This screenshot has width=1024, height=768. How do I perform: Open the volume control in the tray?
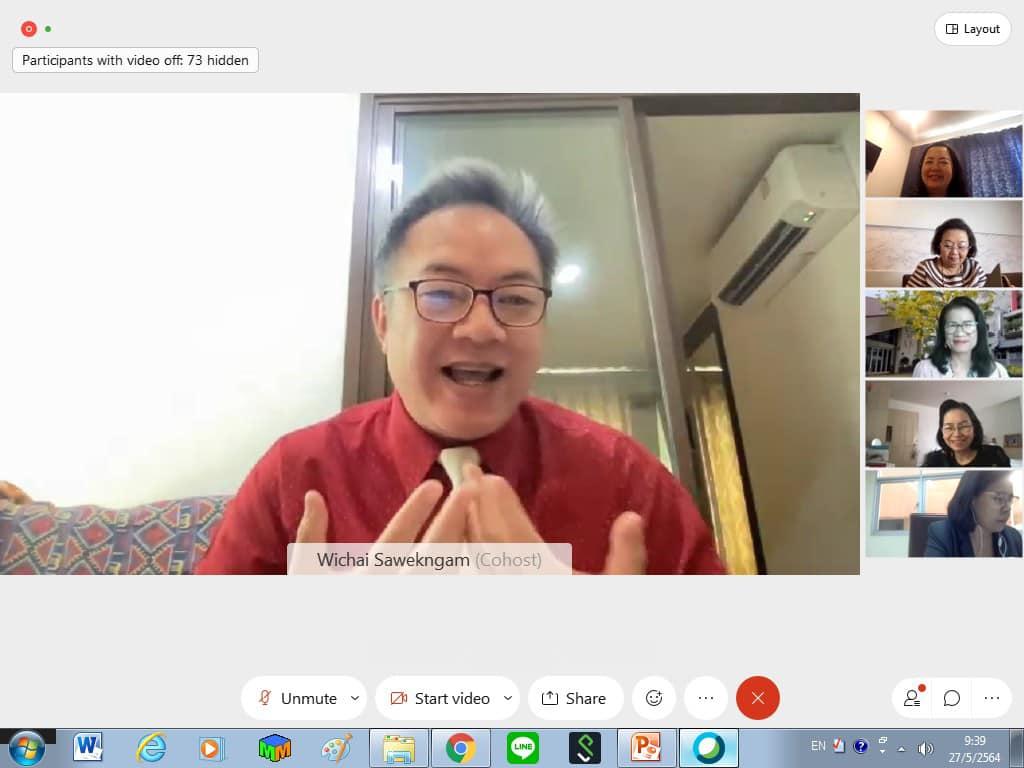[x=925, y=748]
